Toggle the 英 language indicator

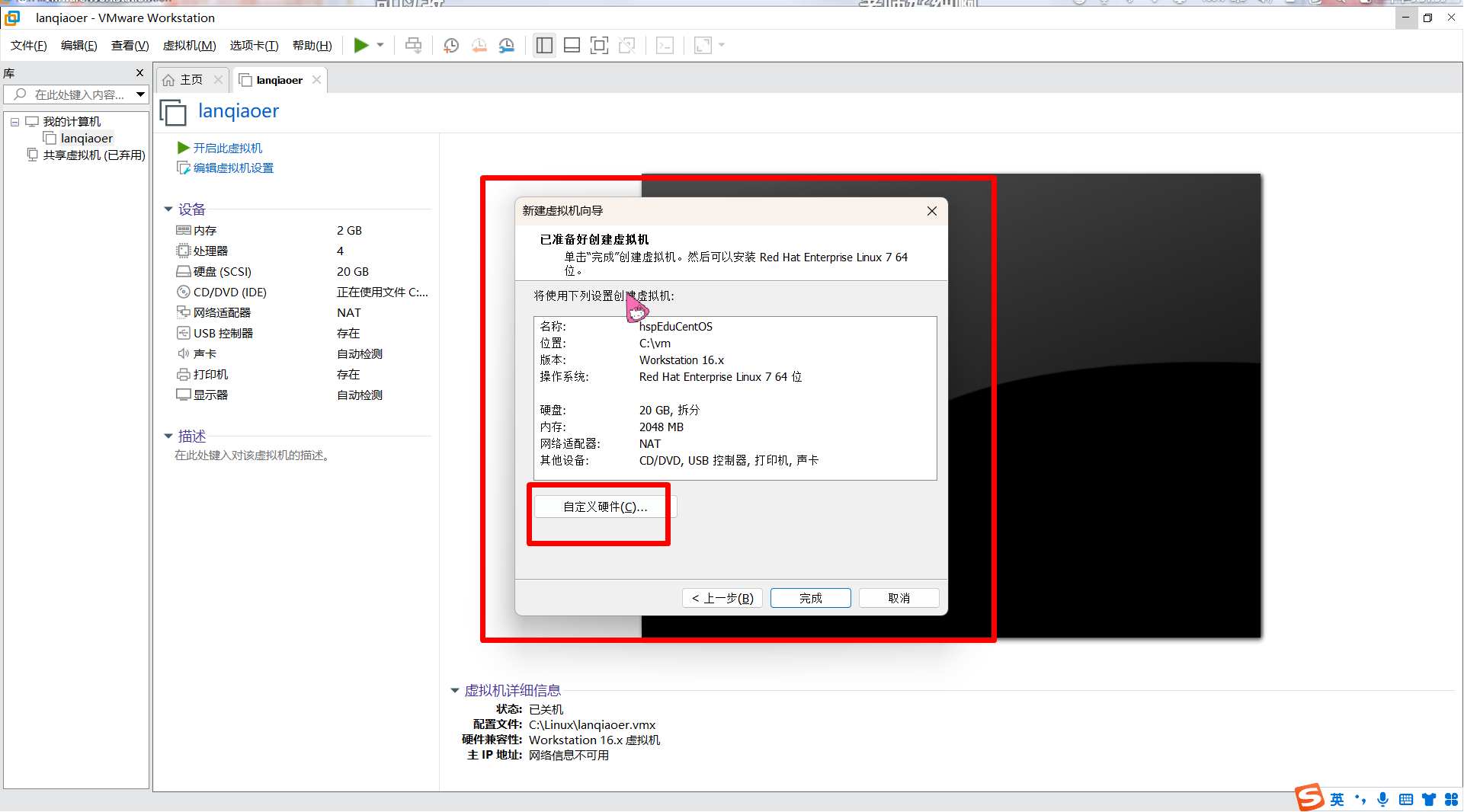pyautogui.click(x=1337, y=800)
